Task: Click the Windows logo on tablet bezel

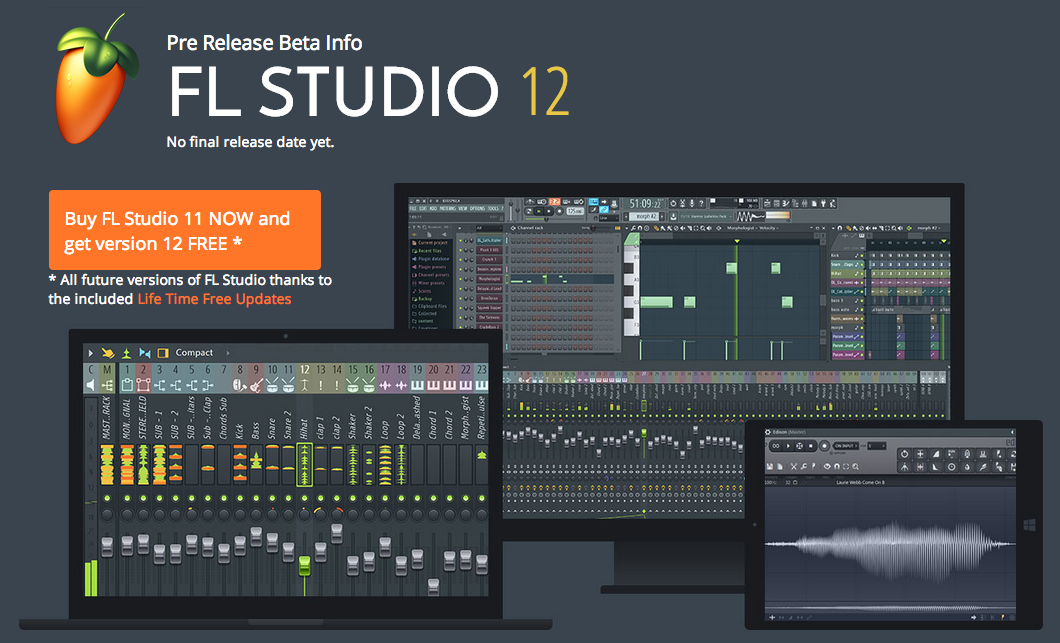Action: pos(1030,525)
